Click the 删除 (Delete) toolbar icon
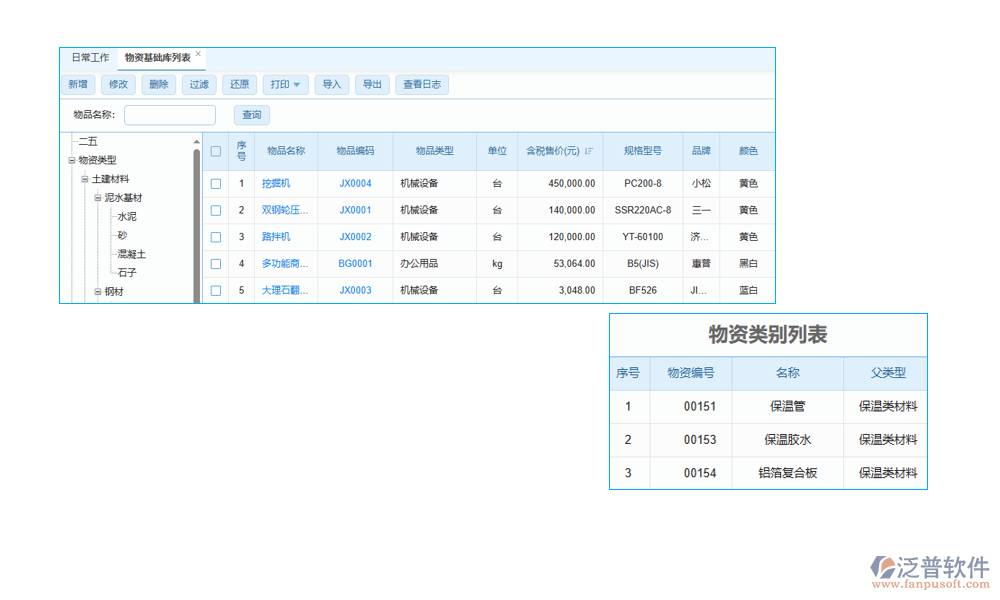The image size is (1000, 600). point(158,84)
